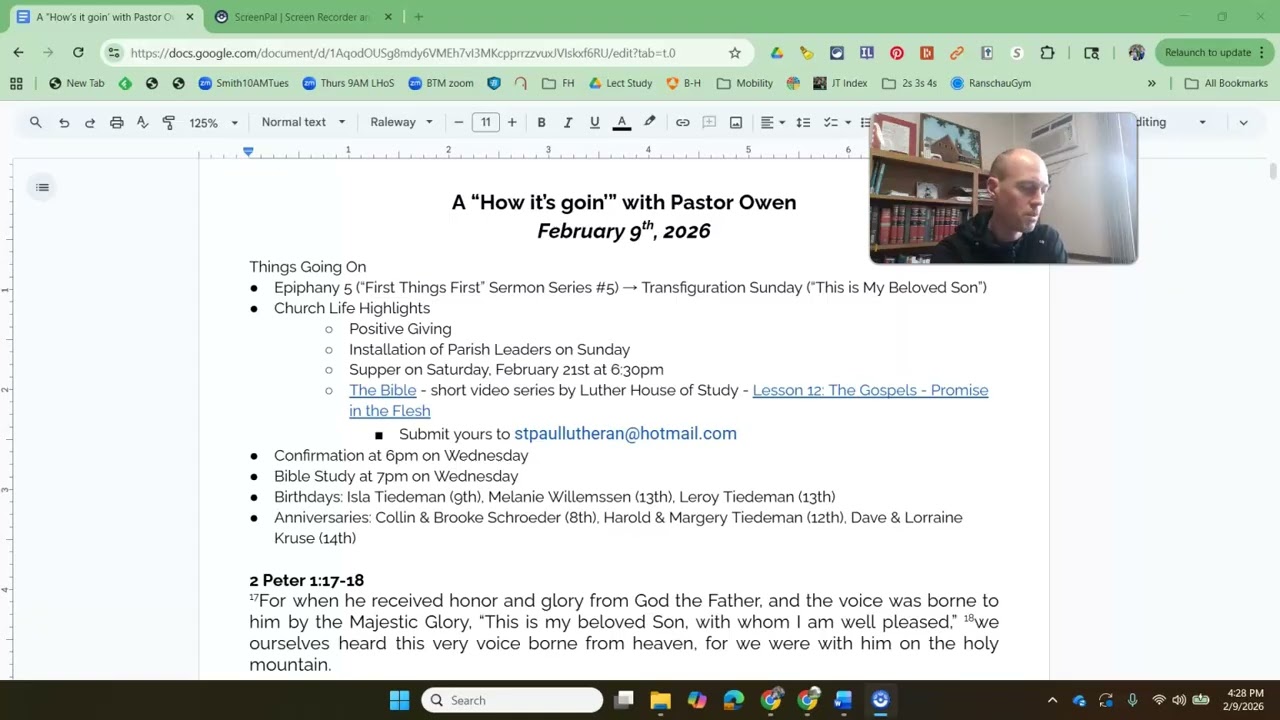Switch to the ScreenPal browser tab
This screenshot has height=720, width=1280.
coord(301,17)
